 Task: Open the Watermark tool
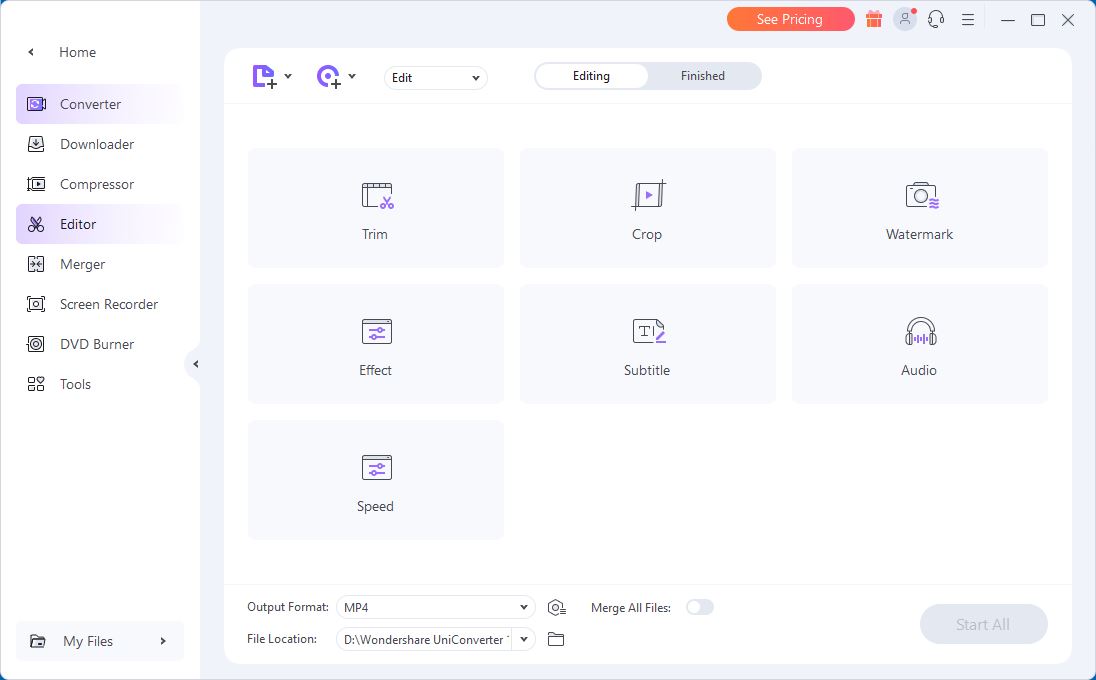[919, 208]
